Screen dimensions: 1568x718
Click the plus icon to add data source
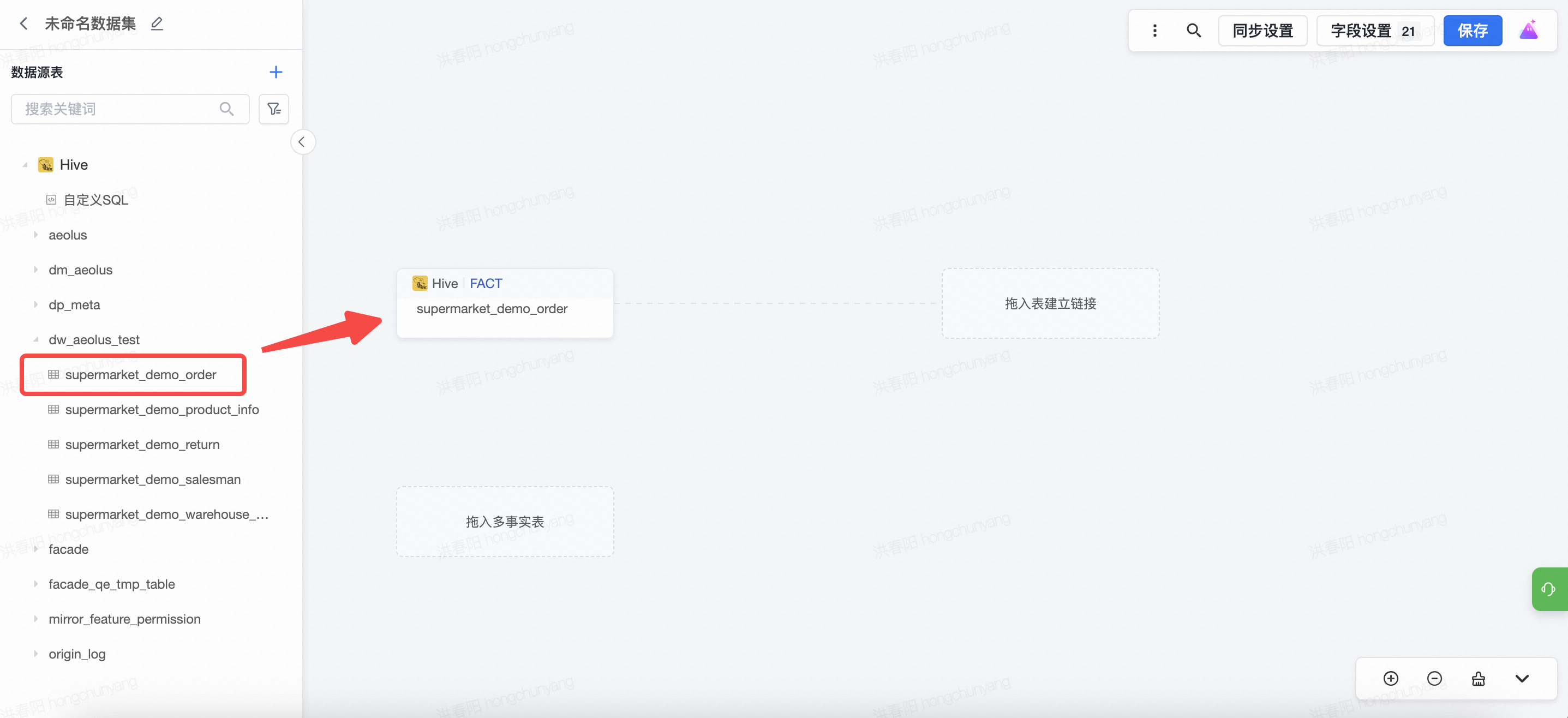pos(276,73)
